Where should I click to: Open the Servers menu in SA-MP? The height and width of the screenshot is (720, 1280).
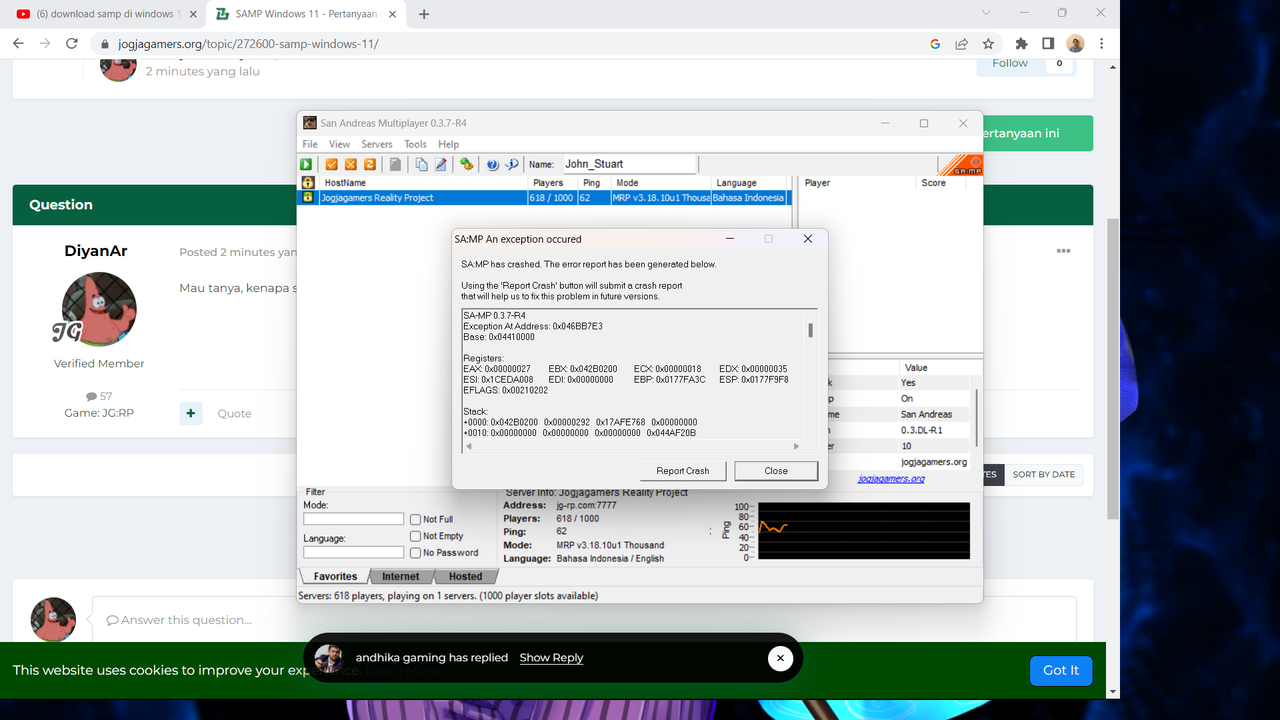(x=377, y=144)
